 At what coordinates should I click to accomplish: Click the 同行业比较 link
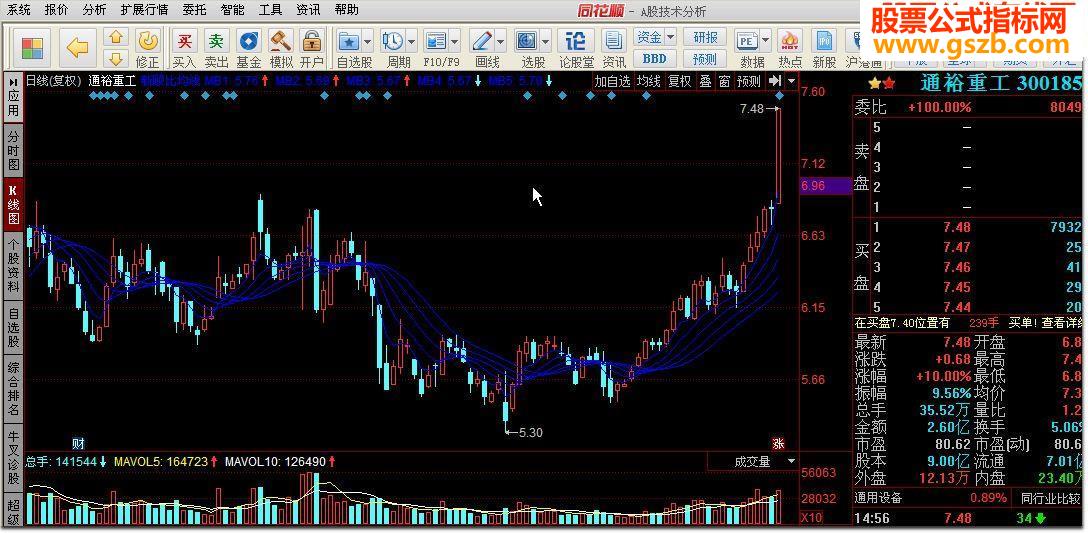click(1050, 498)
